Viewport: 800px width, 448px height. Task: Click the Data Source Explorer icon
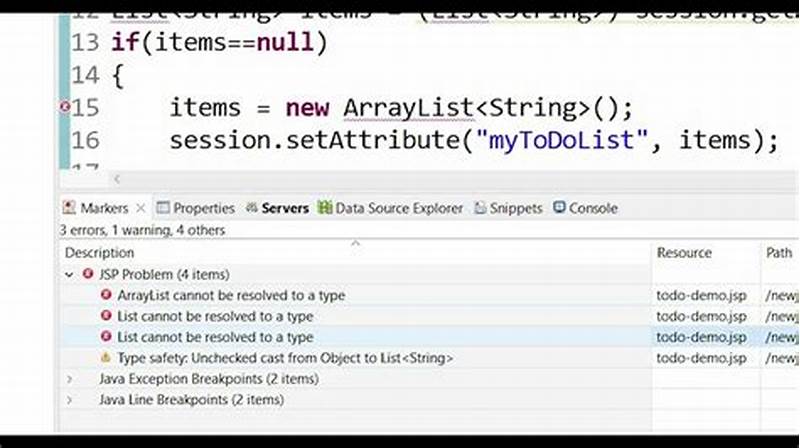(x=324, y=208)
